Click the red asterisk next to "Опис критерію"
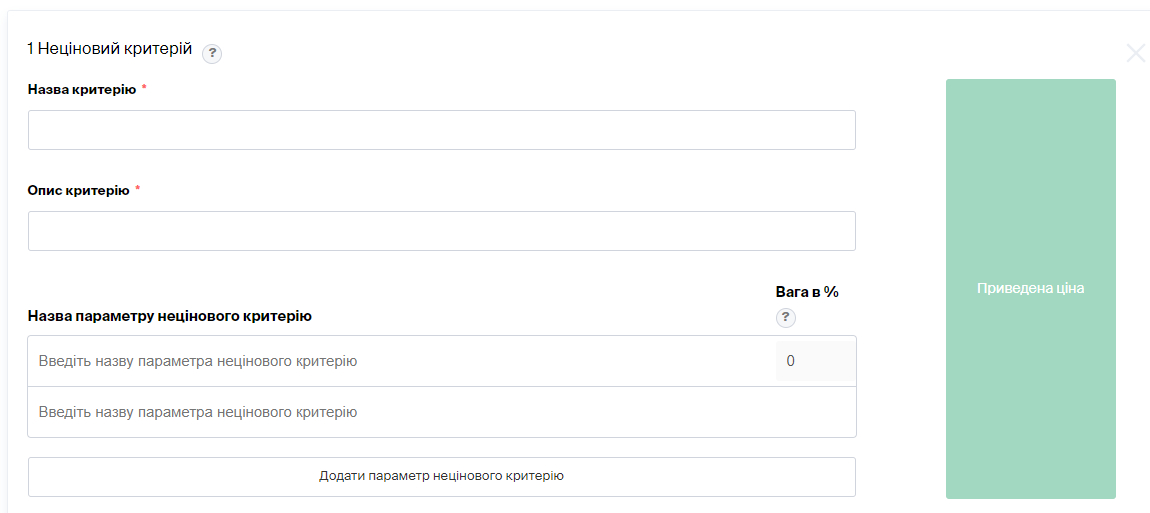Screen dimensions: 1150x513 coord(138,189)
